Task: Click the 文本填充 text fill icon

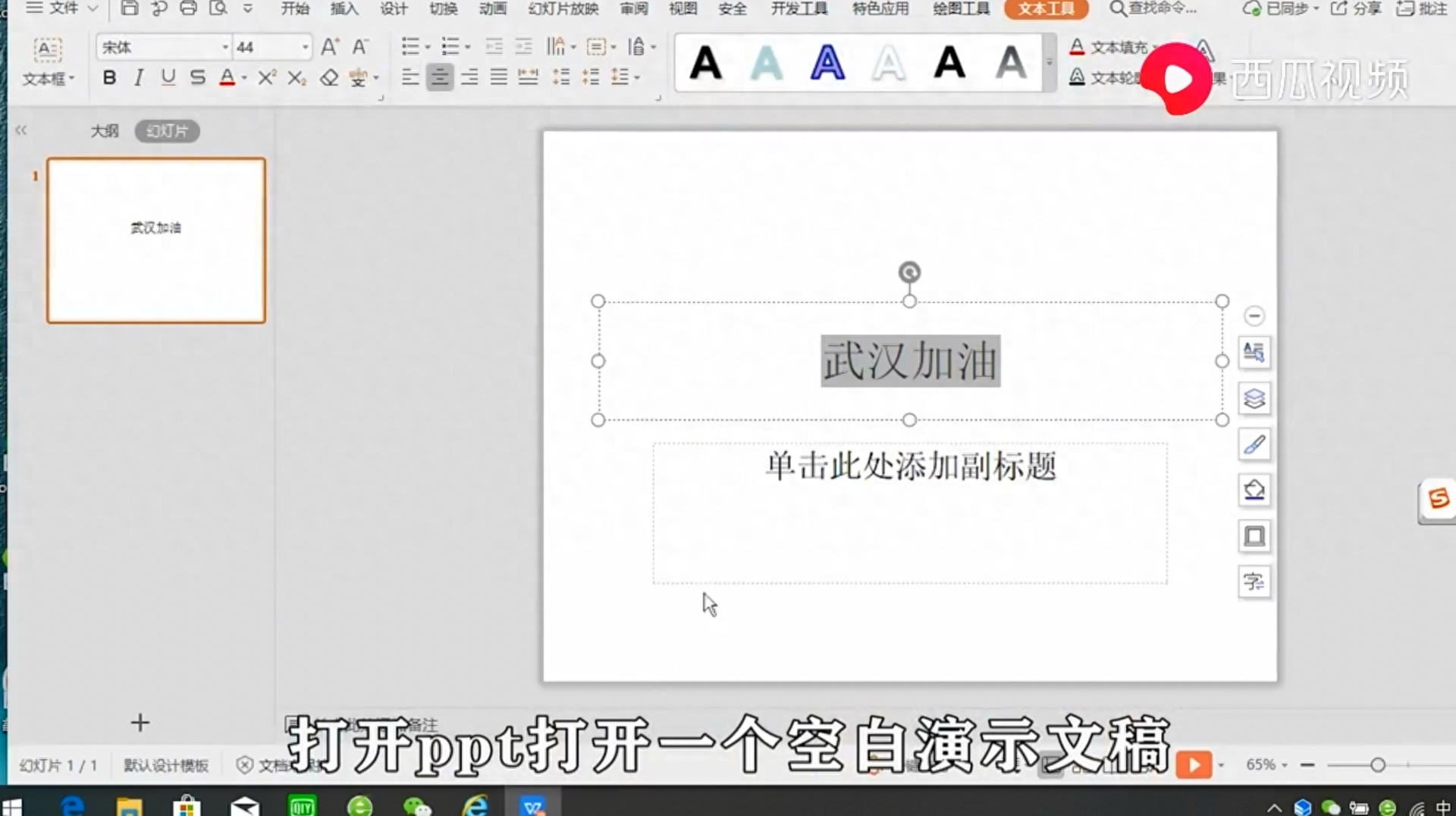Action: pos(1078,46)
